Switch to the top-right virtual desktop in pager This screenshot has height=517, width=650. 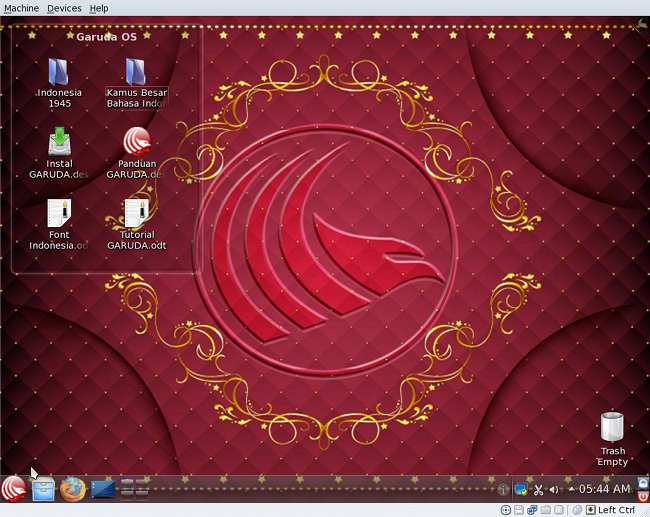click(142, 483)
